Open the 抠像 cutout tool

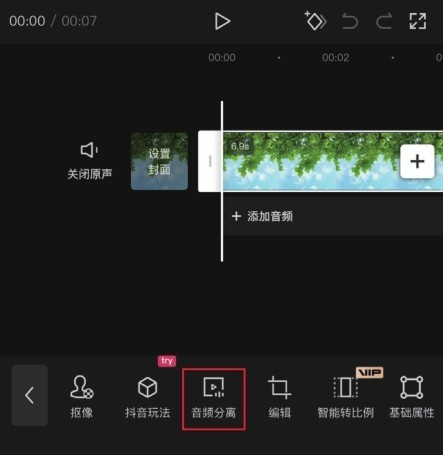(82, 397)
